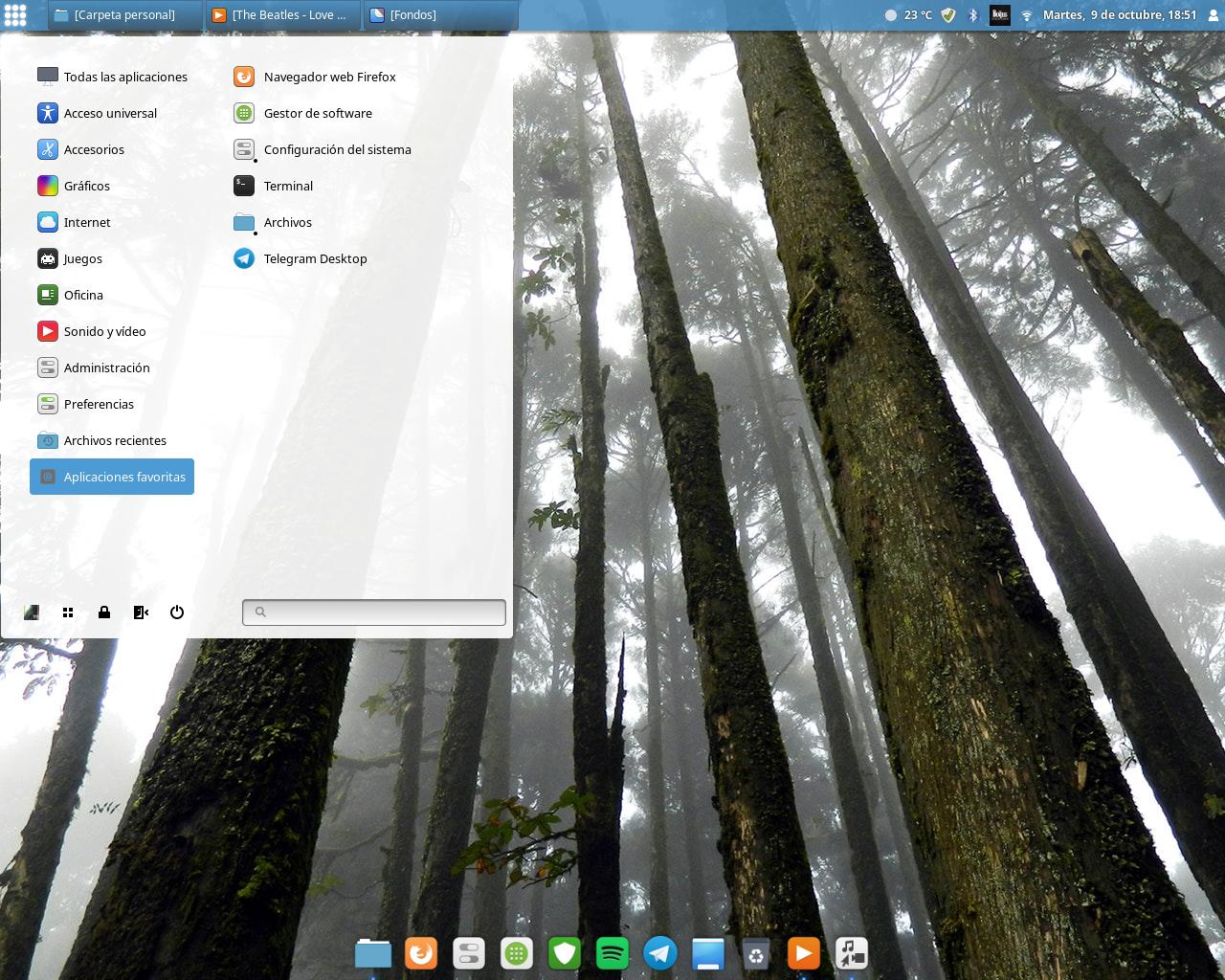Switch to the Fondos window

click(x=441, y=15)
